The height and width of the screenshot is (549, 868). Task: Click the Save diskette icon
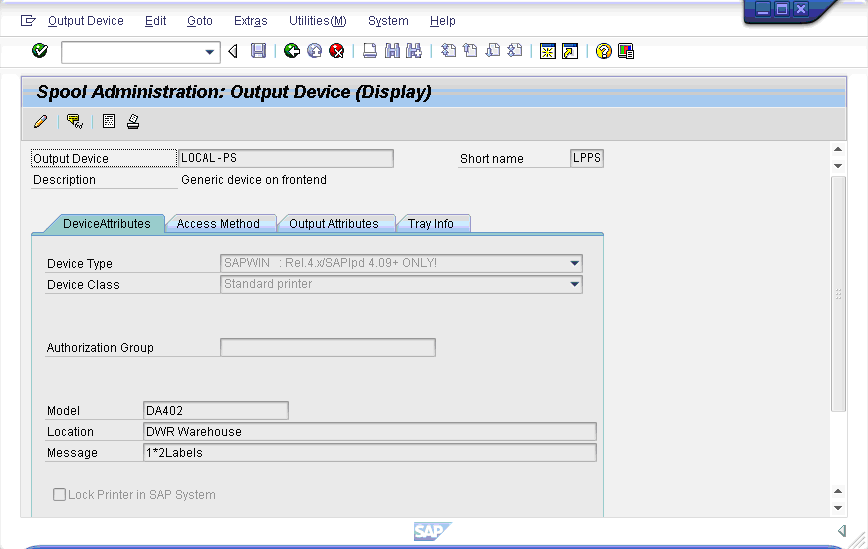point(258,51)
